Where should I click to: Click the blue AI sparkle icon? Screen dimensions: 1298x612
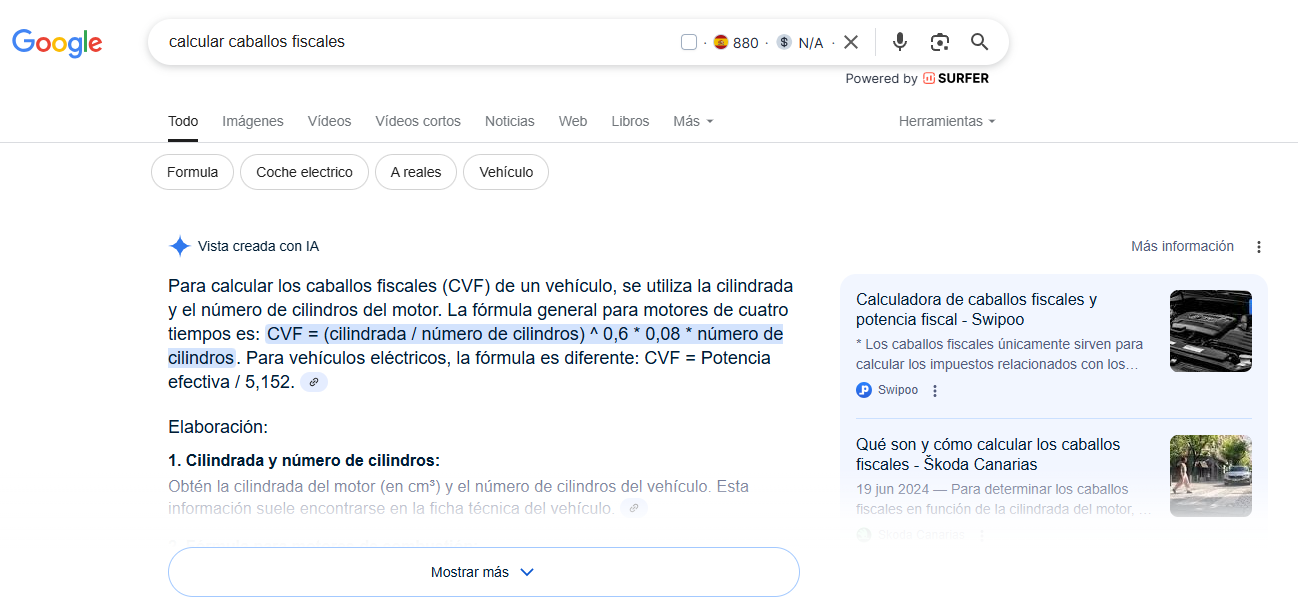[x=180, y=246]
